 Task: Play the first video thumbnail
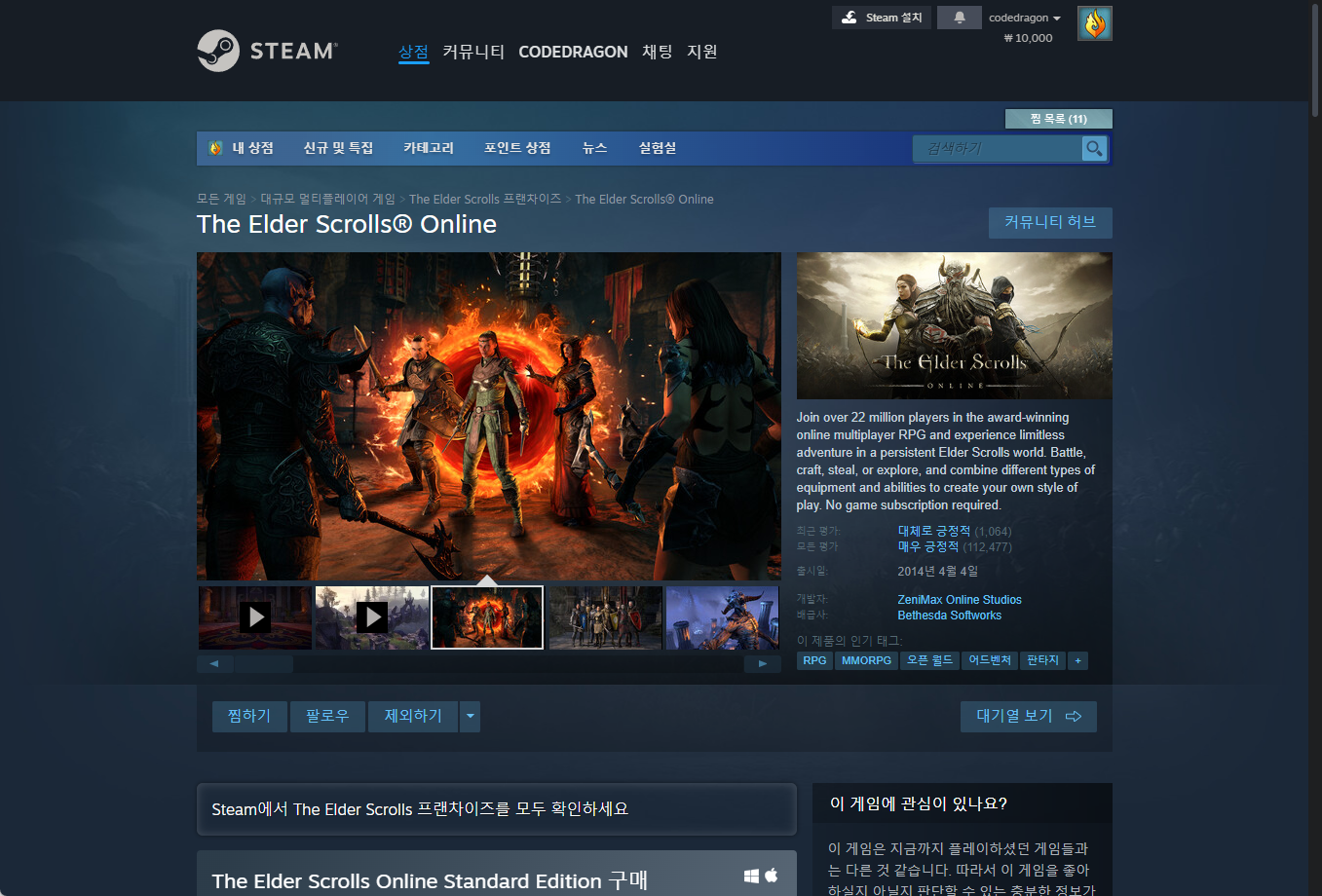[255, 617]
